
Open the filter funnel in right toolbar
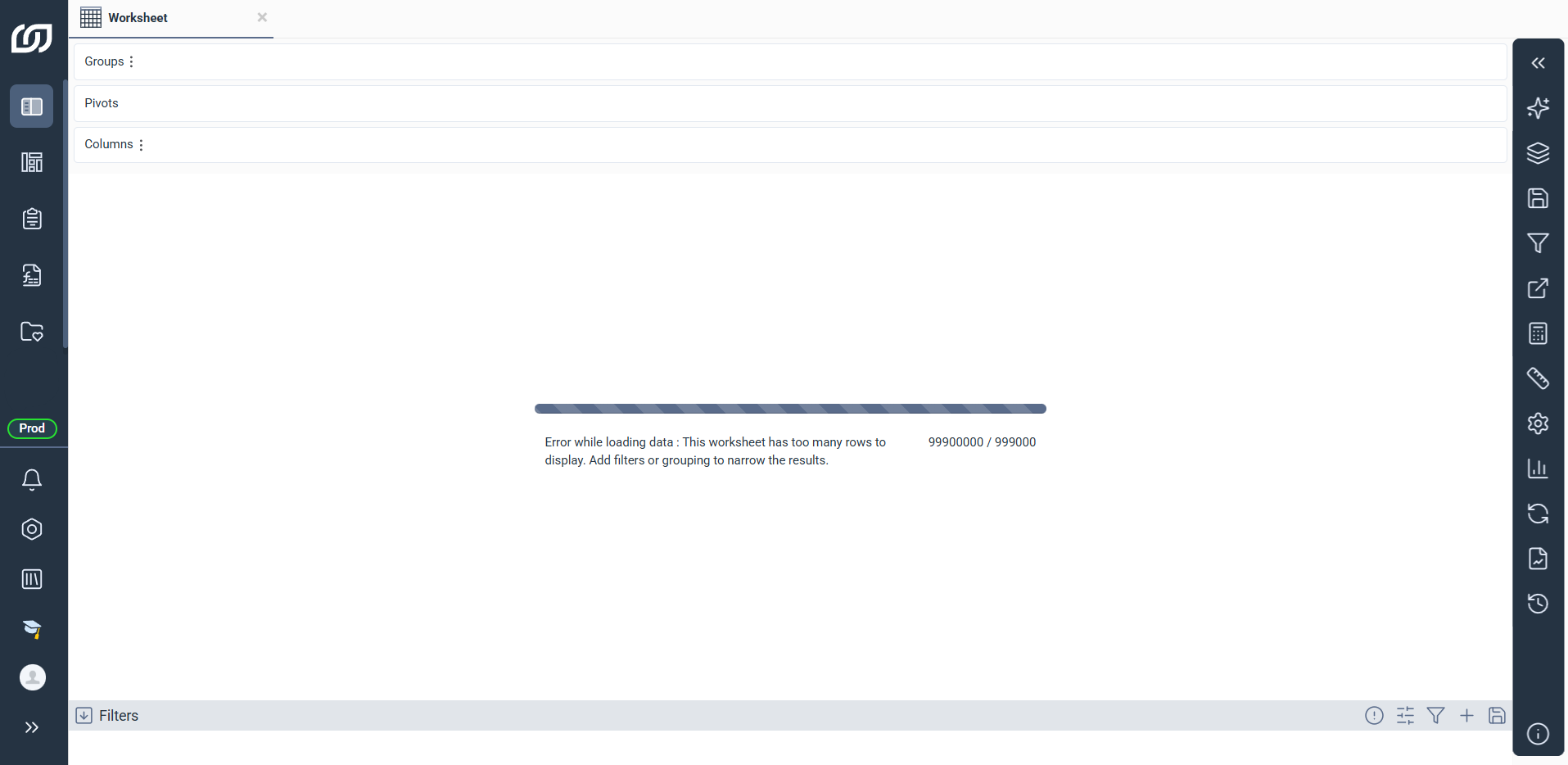[1539, 243]
